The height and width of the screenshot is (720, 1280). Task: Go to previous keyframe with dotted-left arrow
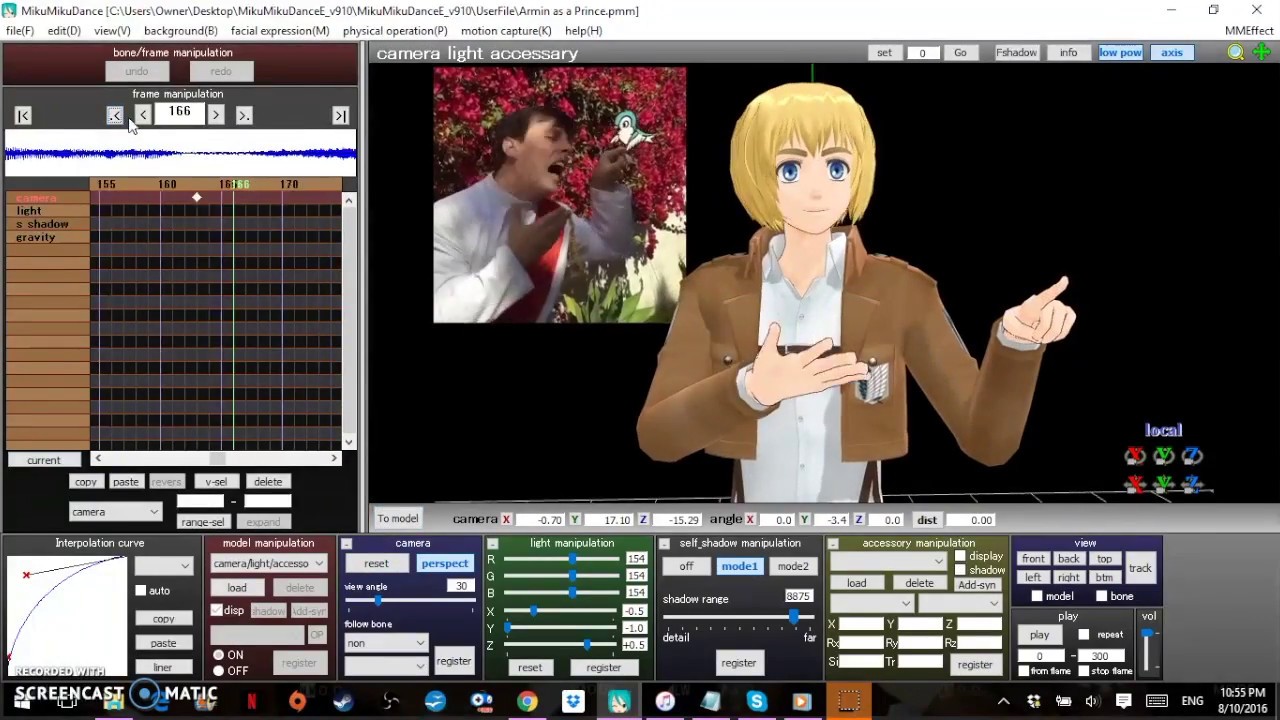click(x=115, y=116)
